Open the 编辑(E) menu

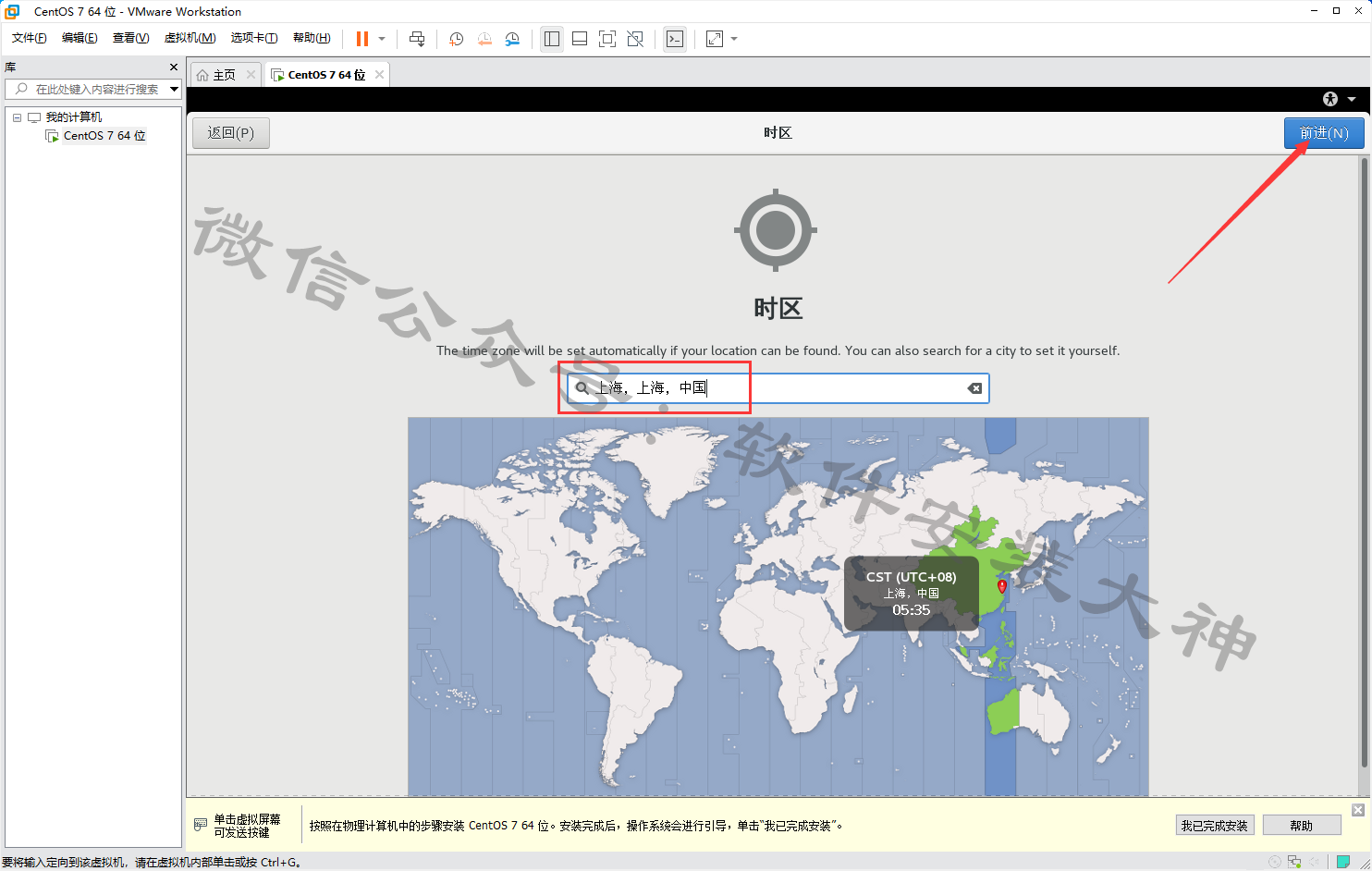tap(80, 38)
